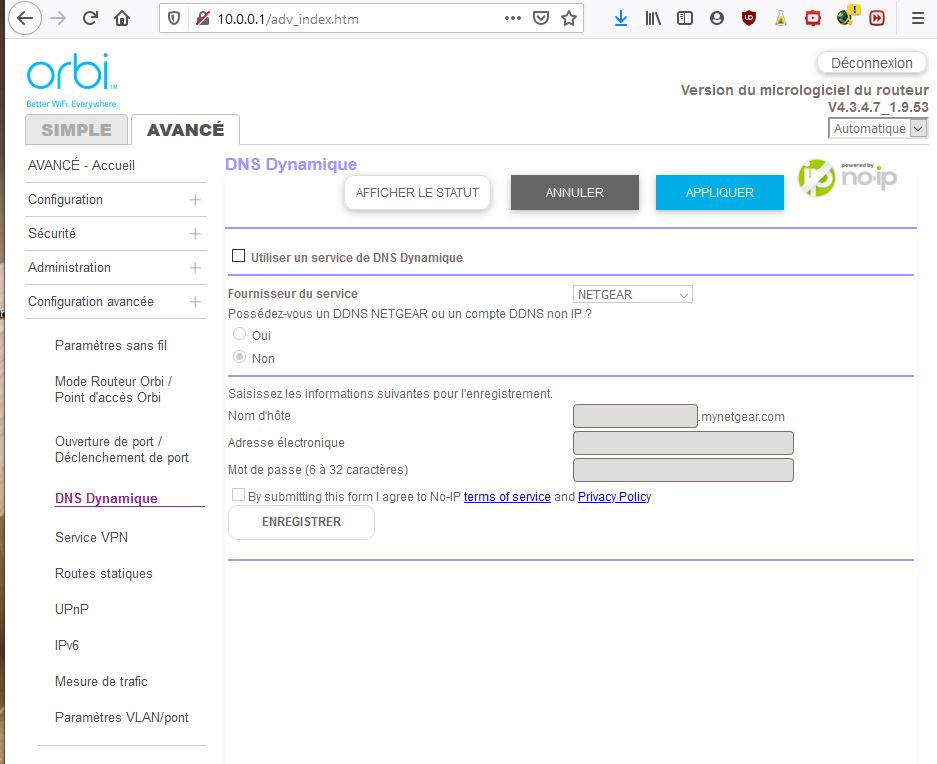Enable 'Utiliser un service de DNS Dynamique'
Image resolution: width=937 pixels, height=764 pixels.
pyautogui.click(x=238, y=256)
